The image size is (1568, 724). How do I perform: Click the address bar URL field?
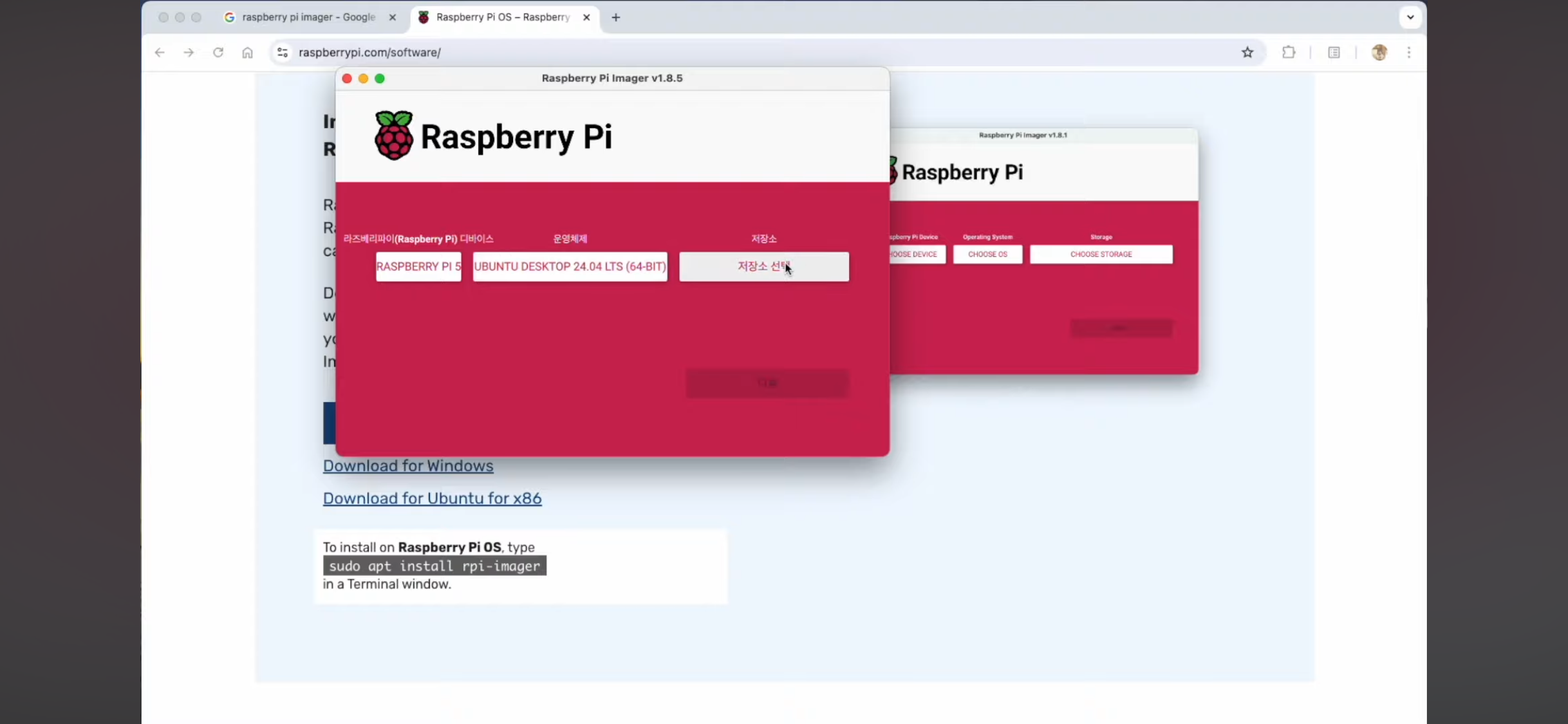(x=708, y=53)
